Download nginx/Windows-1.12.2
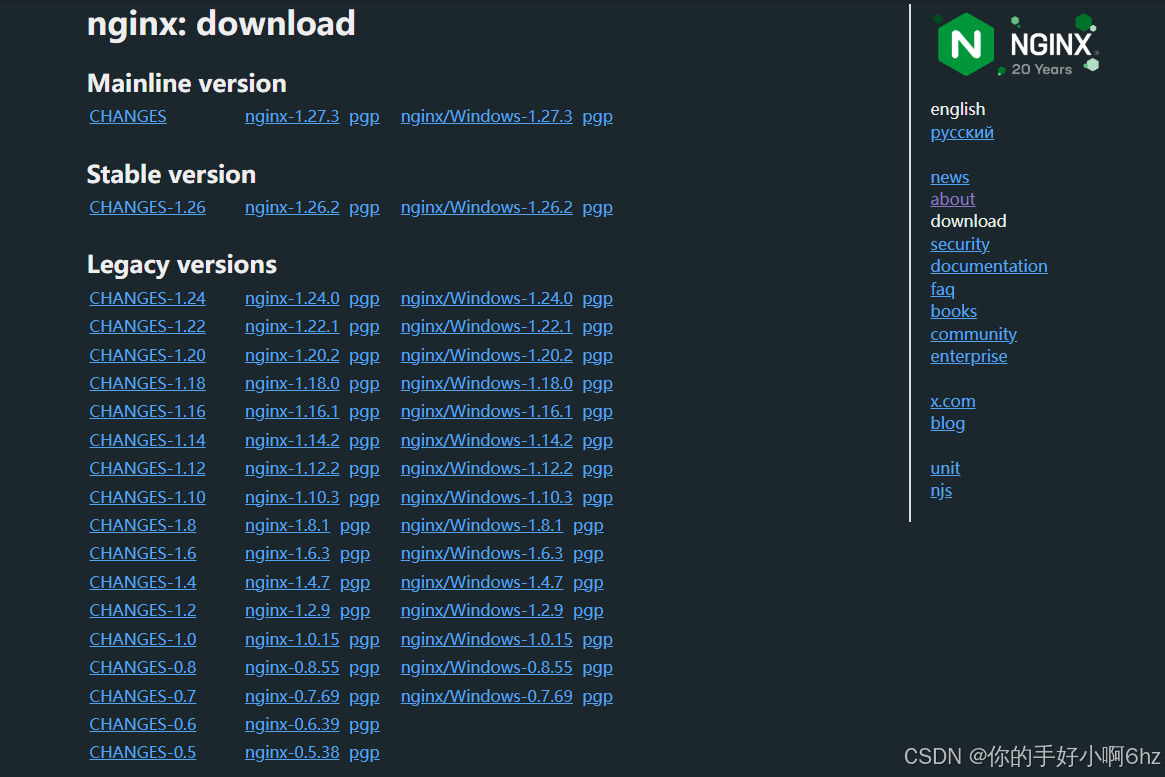Screen dimensions: 1165x777 point(487,469)
